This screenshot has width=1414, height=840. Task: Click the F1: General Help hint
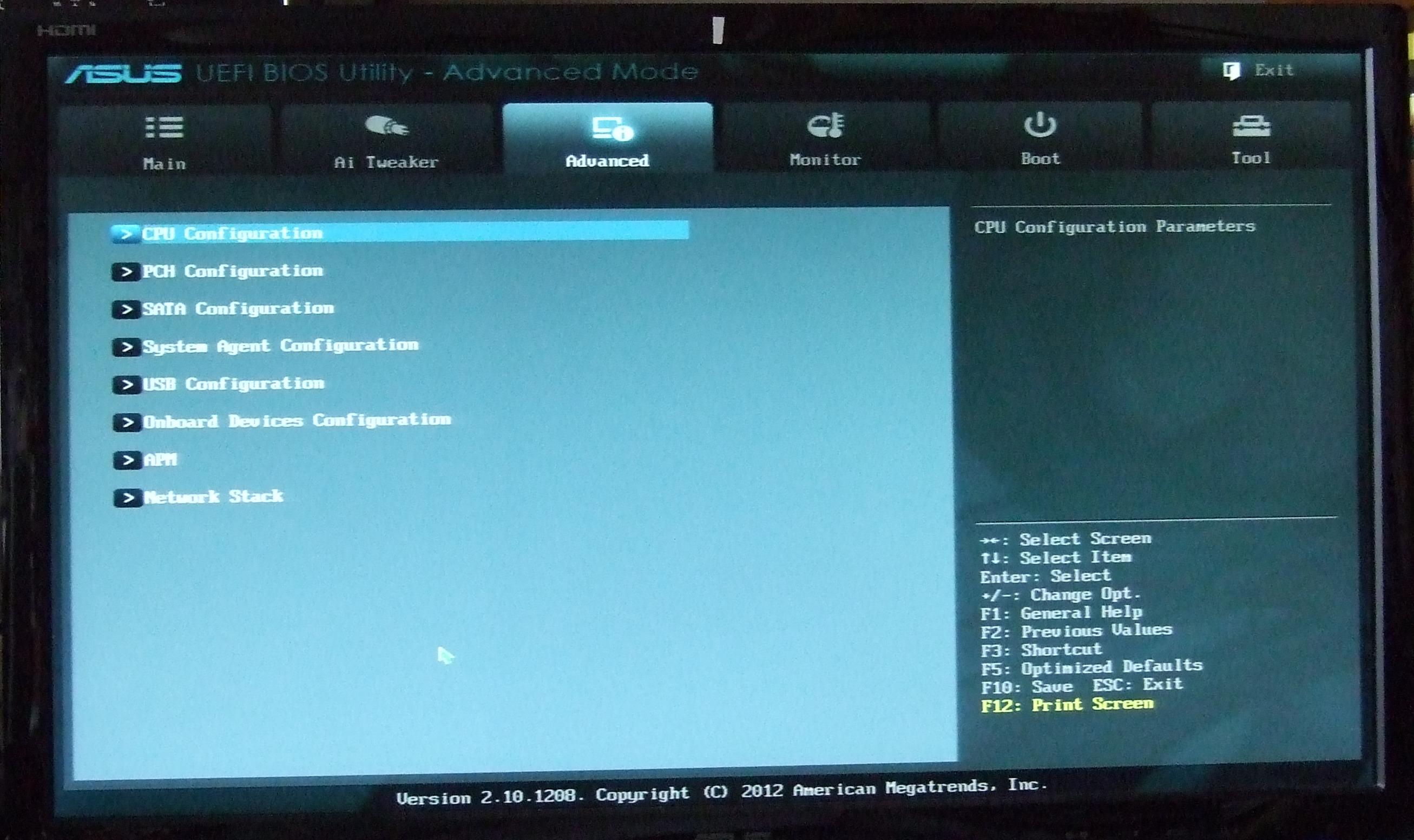click(1062, 612)
